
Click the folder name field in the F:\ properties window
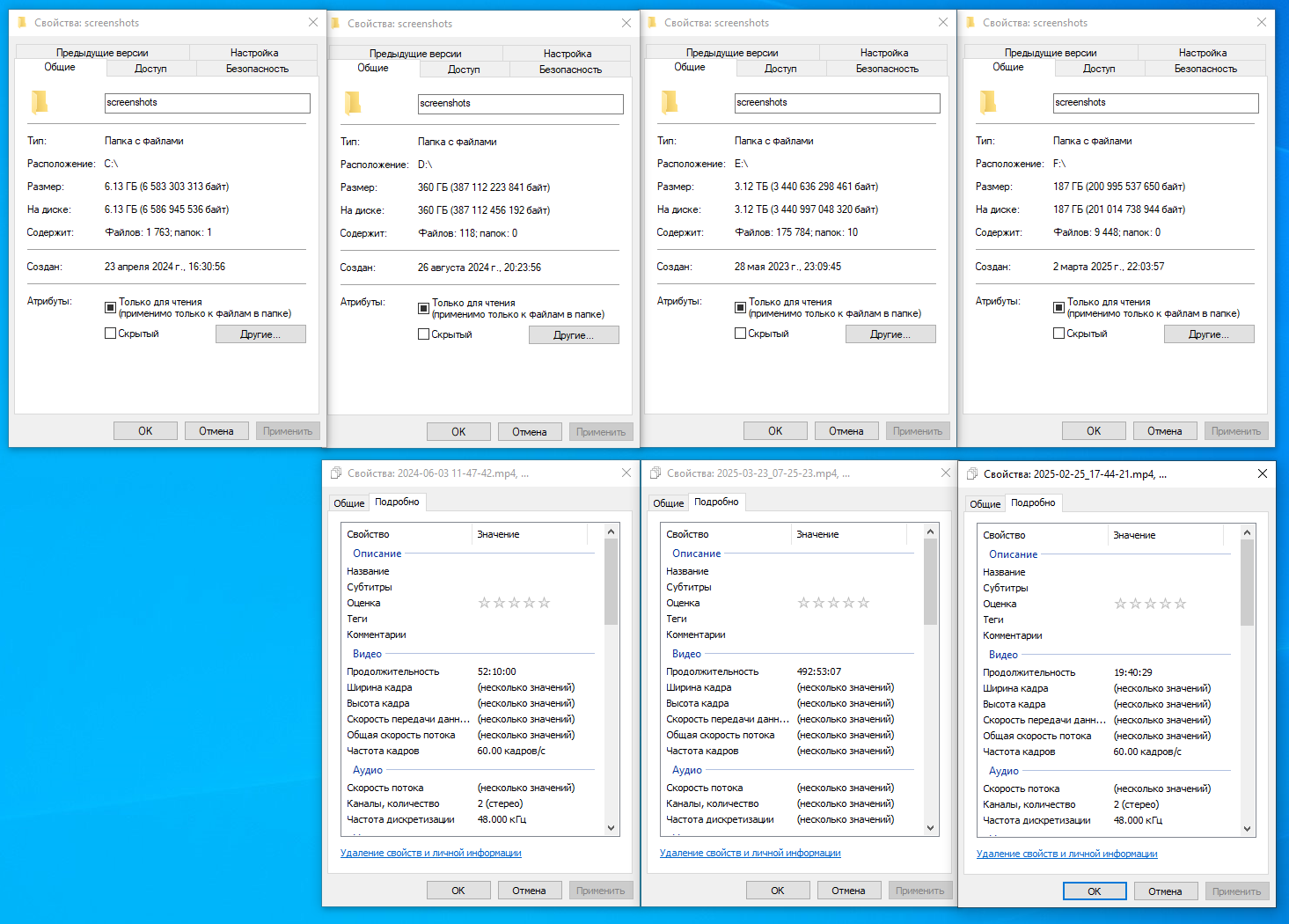pos(1156,103)
